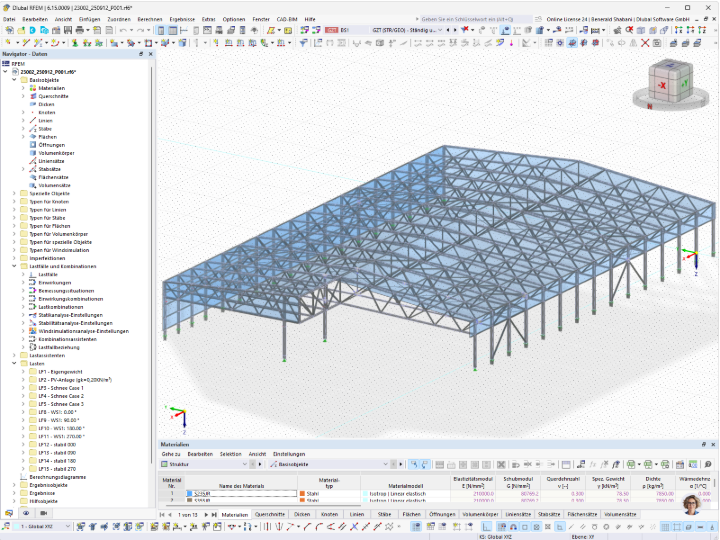This screenshot has width=720, height=540.
Task: Click the next load case arrow
Action: click(455, 30)
